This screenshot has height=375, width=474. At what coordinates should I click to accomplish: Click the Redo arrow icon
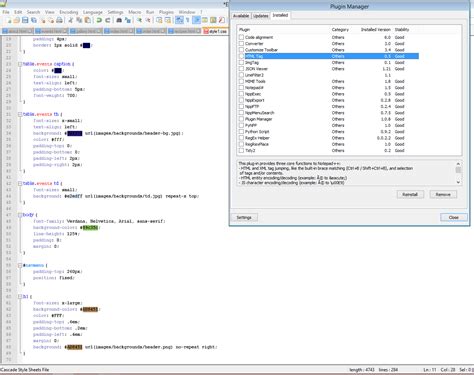pyautogui.click(x=108, y=20)
